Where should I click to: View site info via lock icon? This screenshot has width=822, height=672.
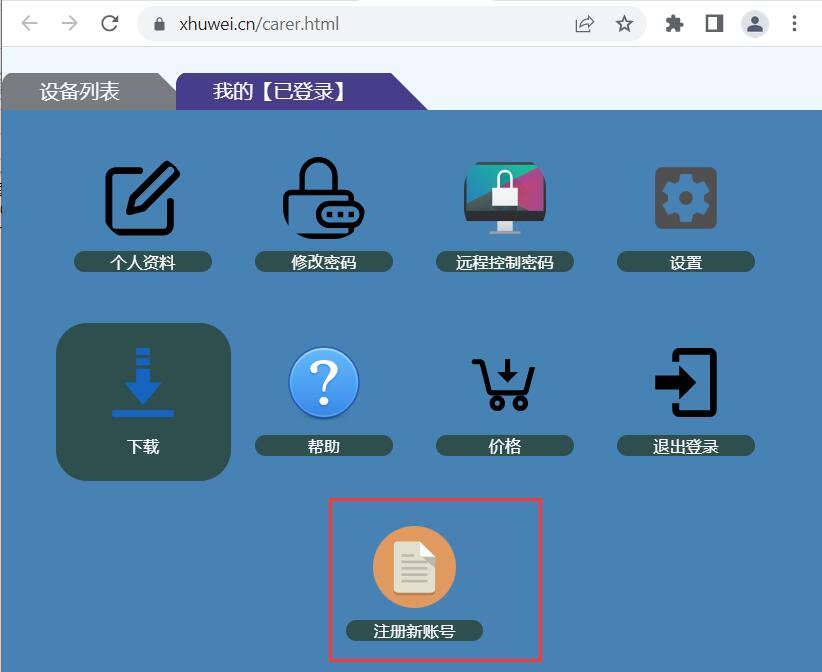pyautogui.click(x=159, y=24)
